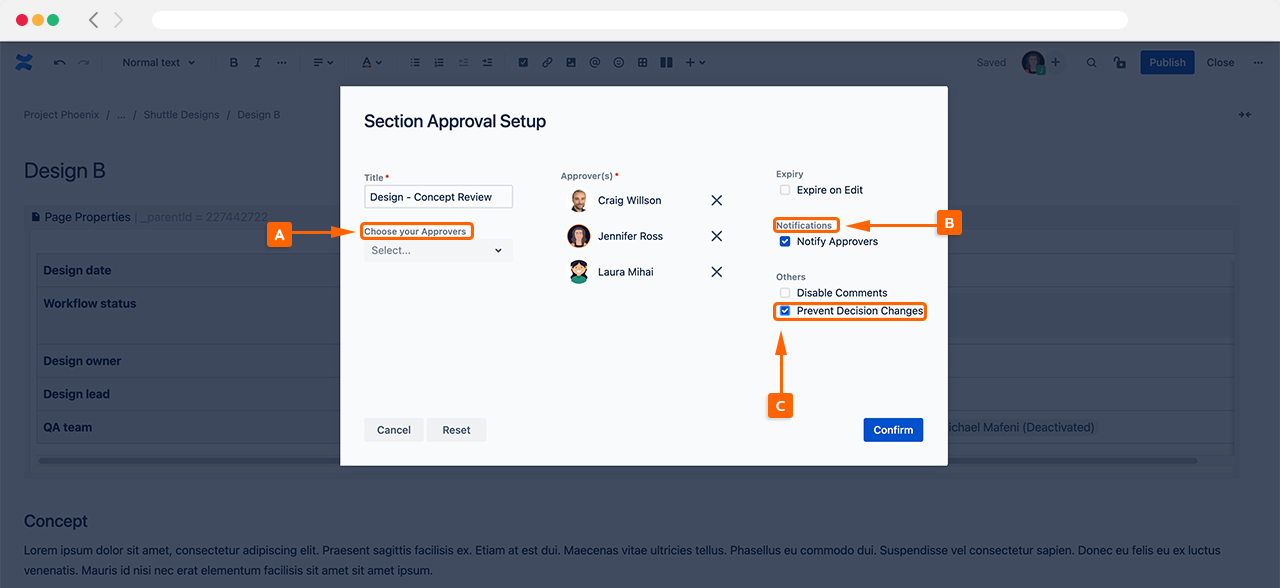Open the Choose your Approvers dropdown
The width and height of the screenshot is (1280, 588).
coord(438,251)
